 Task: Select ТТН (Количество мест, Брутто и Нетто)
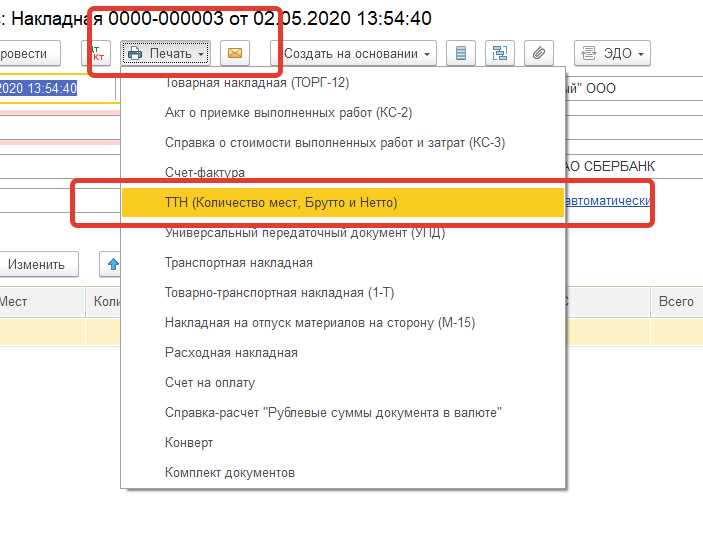pyautogui.click(x=343, y=203)
